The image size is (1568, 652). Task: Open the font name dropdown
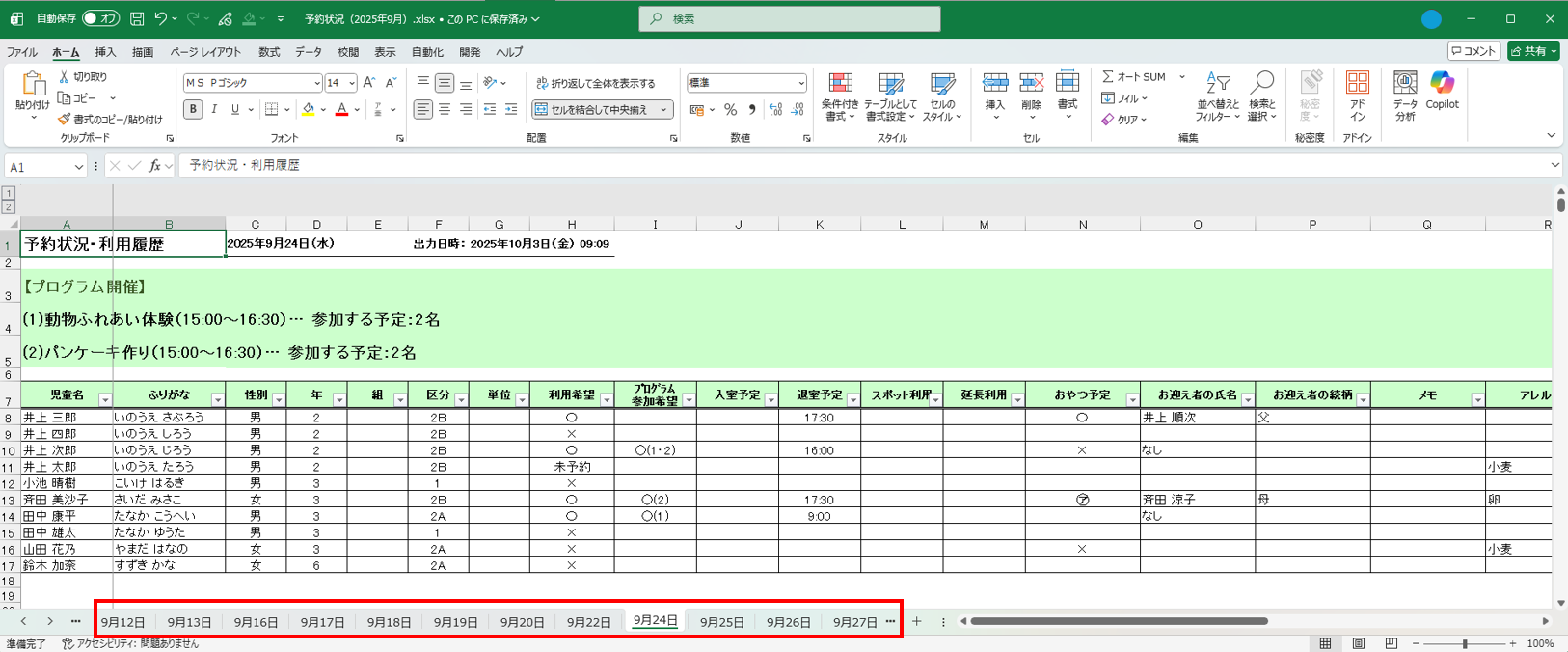pos(316,83)
